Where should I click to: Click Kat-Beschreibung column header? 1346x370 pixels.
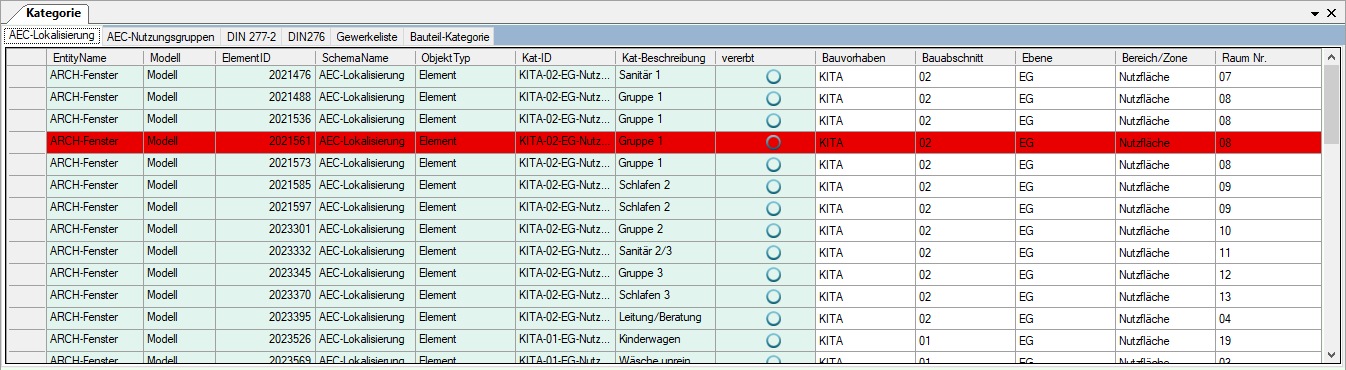[665, 58]
